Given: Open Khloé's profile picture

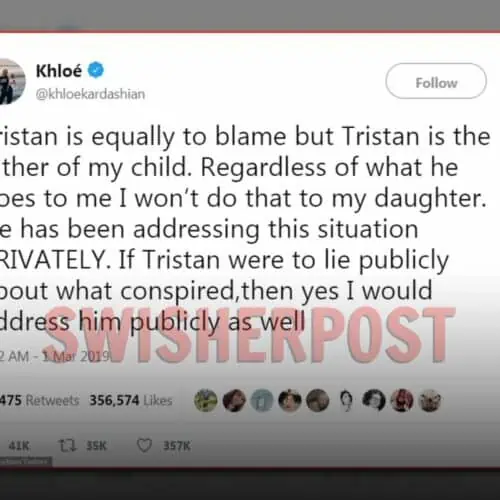Looking at the screenshot, I should click(12, 81).
